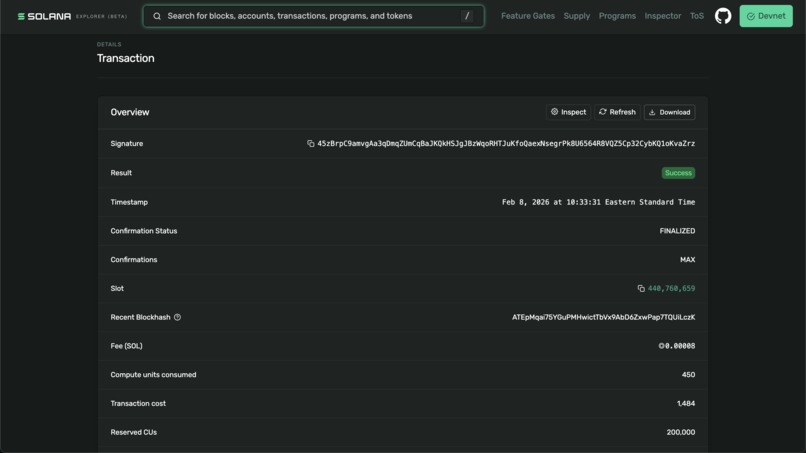This screenshot has height=453, width=806.
Task: Click the Reserved CUs value 200,000
Action: pos(681,432)
